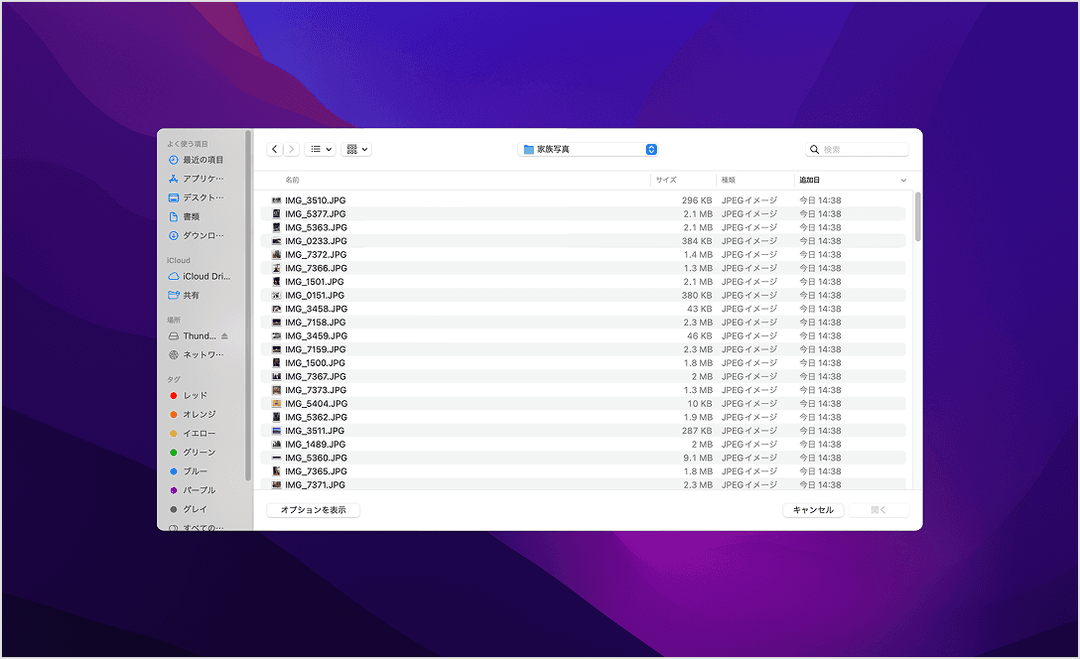Open 最近の項目 in the sidebar

tap(202, 160)
